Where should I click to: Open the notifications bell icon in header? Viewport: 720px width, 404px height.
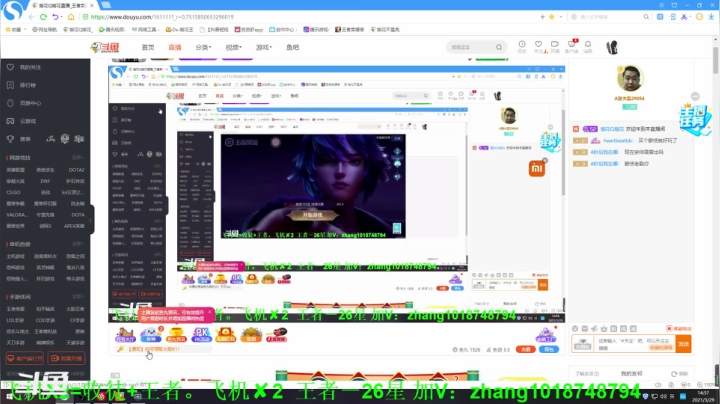(588, 45)
